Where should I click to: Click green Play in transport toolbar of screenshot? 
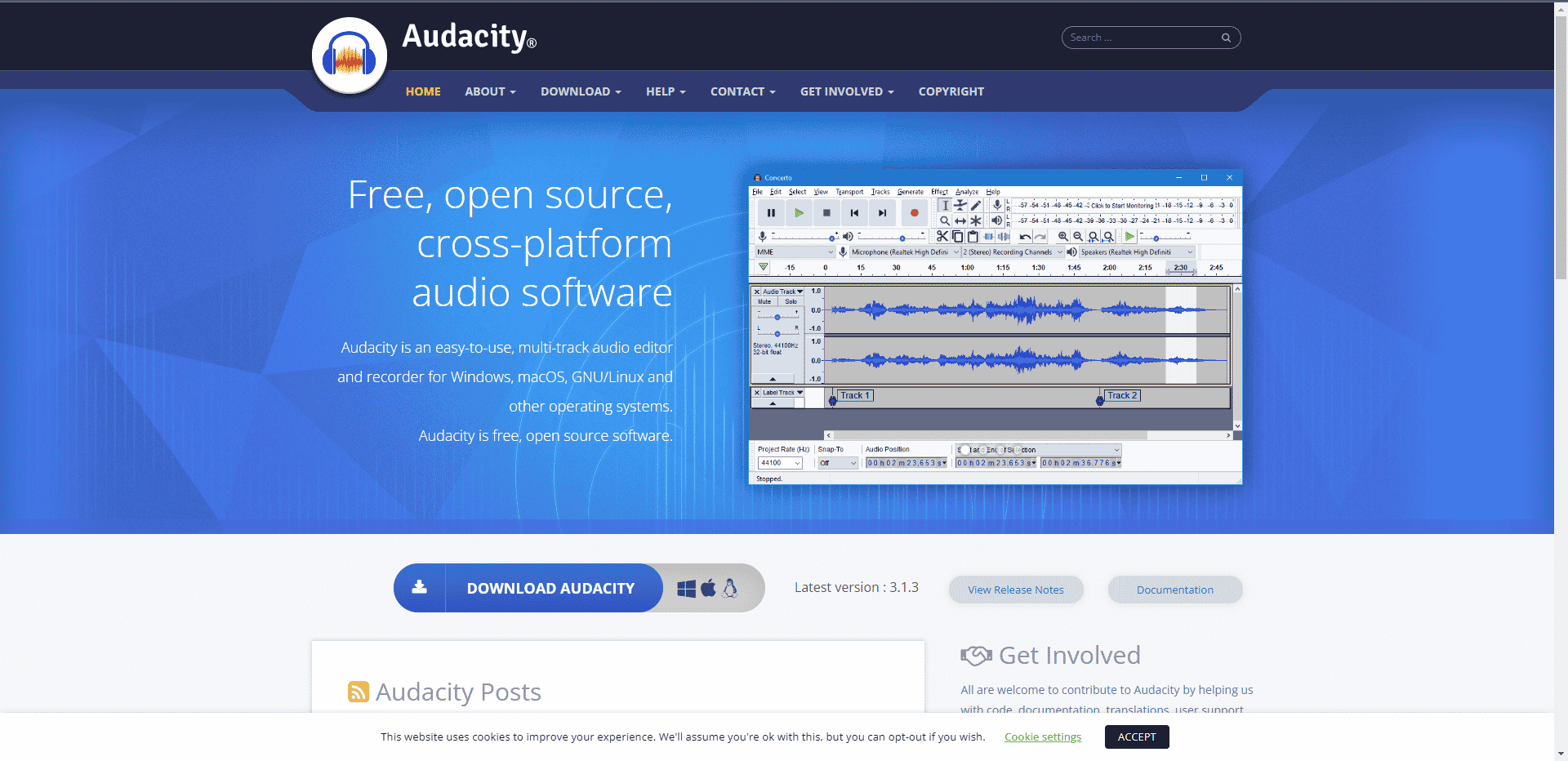click(799, 212)
